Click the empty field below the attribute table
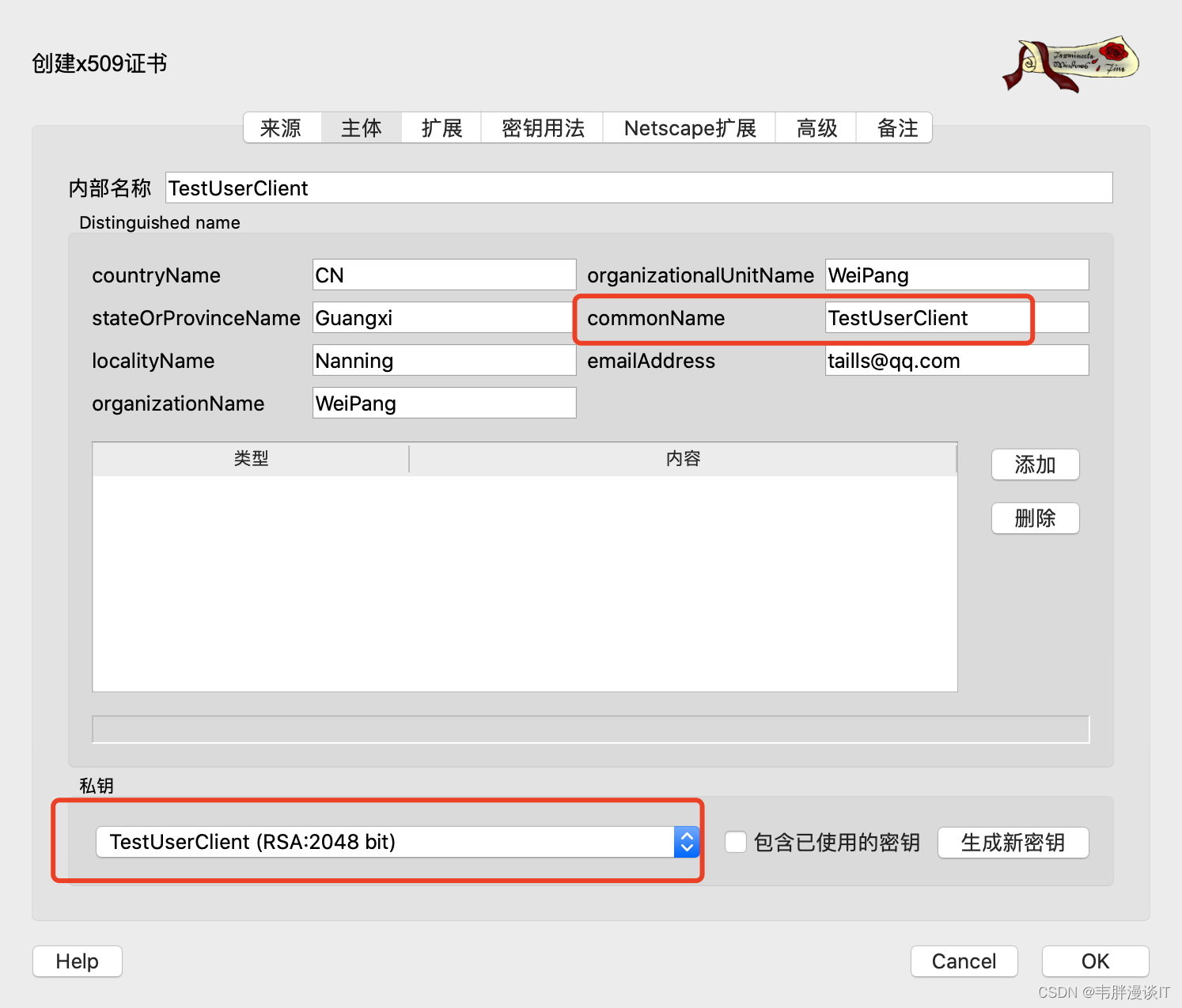1182x1008 pixels. click(591, 729)
